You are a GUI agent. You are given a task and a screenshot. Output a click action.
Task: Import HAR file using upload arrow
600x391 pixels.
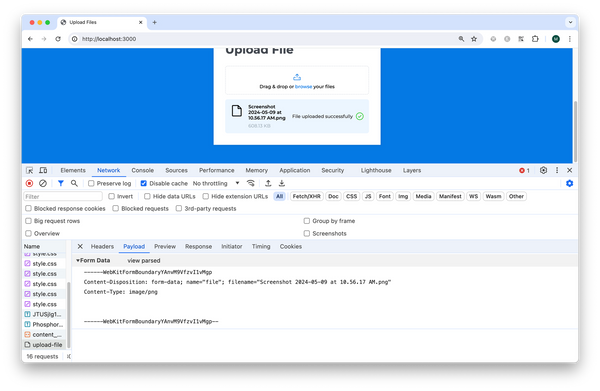268,184
